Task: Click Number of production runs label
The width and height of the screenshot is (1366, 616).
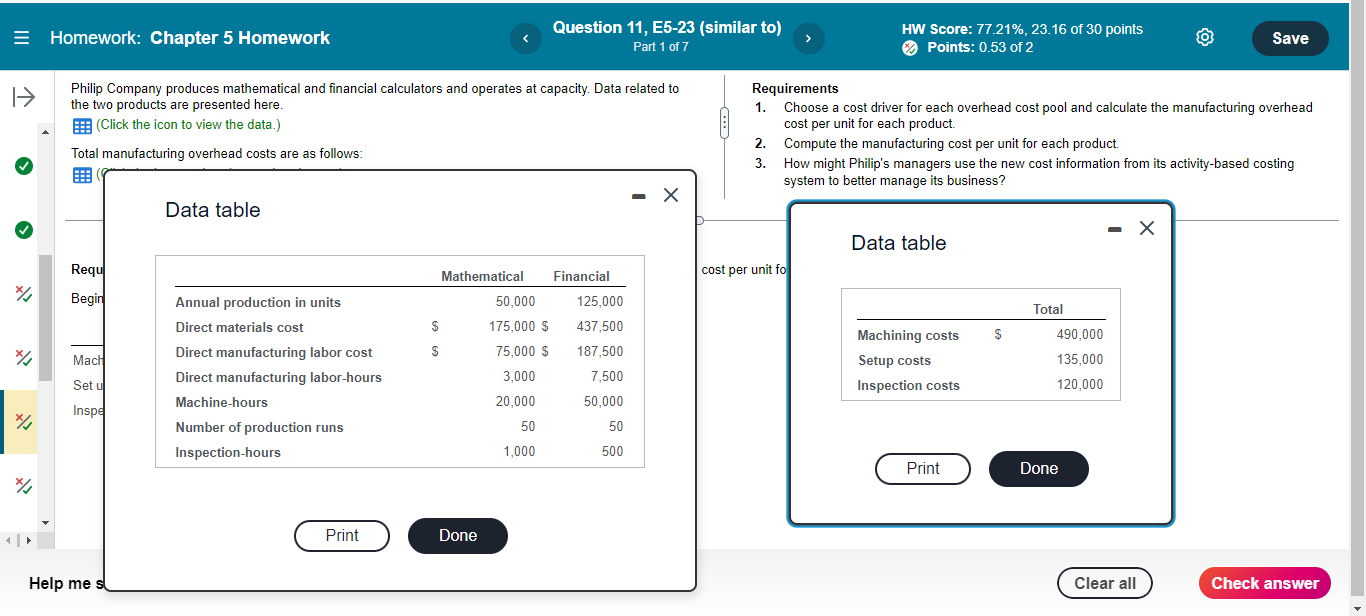Action: pos(259,427)
